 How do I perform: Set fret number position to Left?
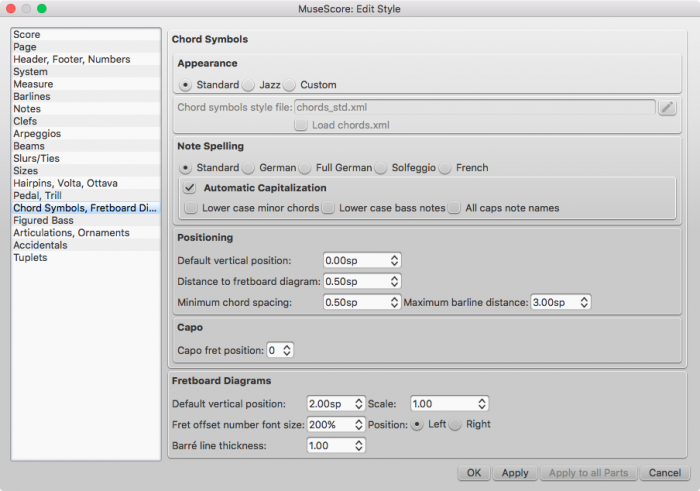(x=417, y=424)
